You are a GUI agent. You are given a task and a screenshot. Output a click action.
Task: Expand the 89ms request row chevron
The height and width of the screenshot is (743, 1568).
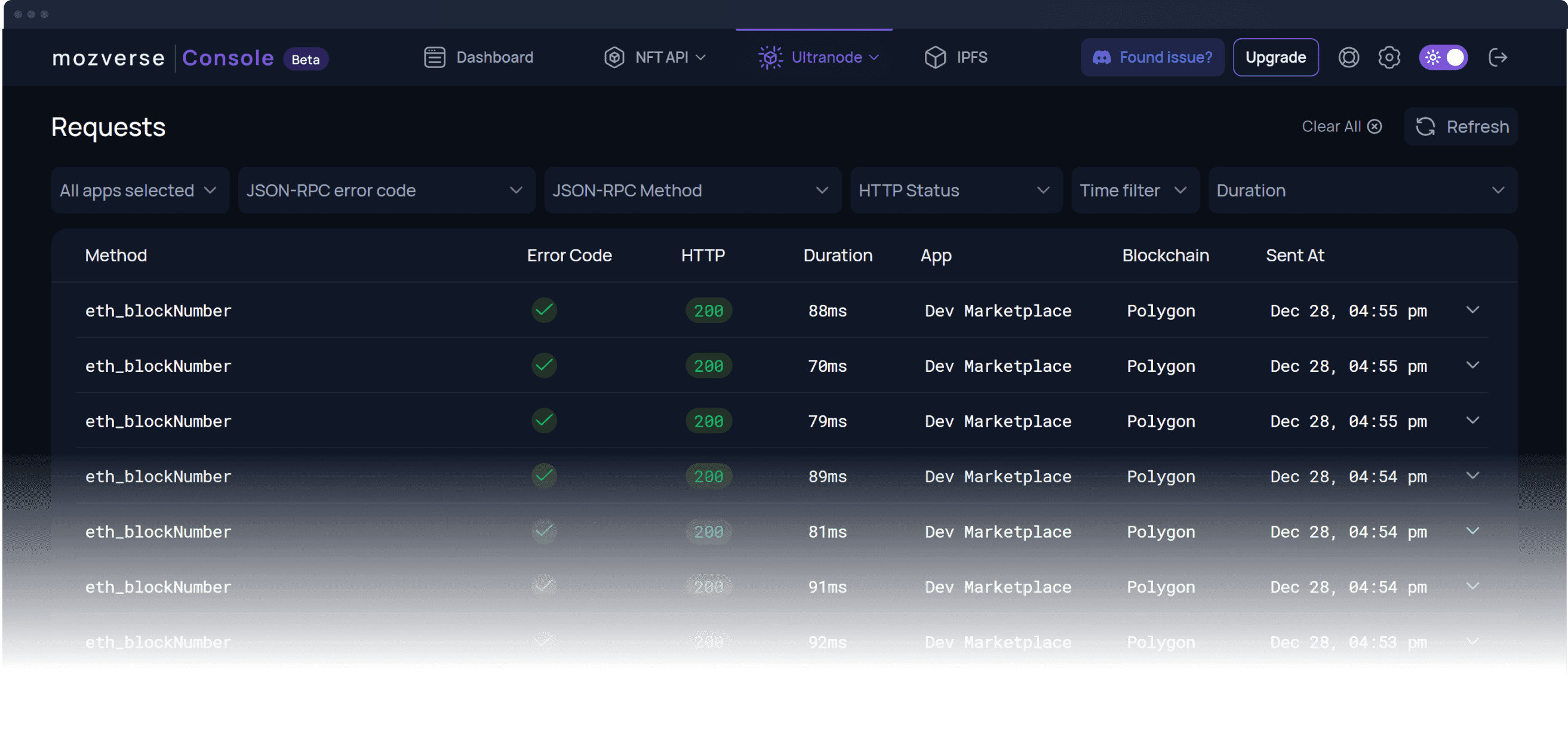click(x=1472, y=475)
